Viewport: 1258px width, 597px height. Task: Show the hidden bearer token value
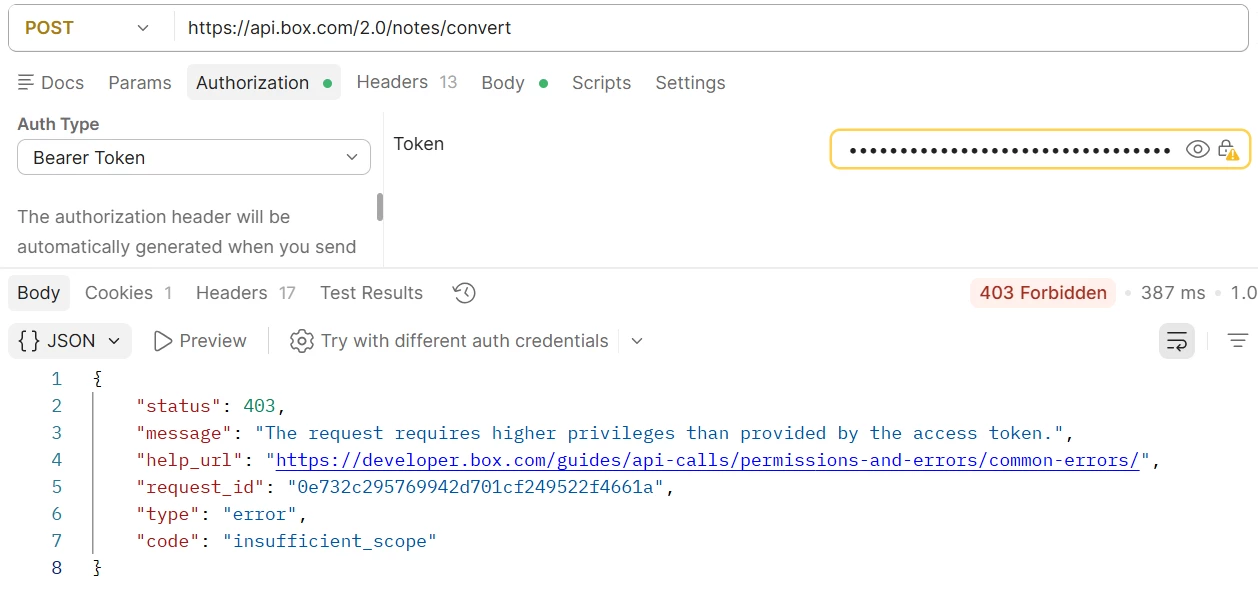tap(1197, 150)
